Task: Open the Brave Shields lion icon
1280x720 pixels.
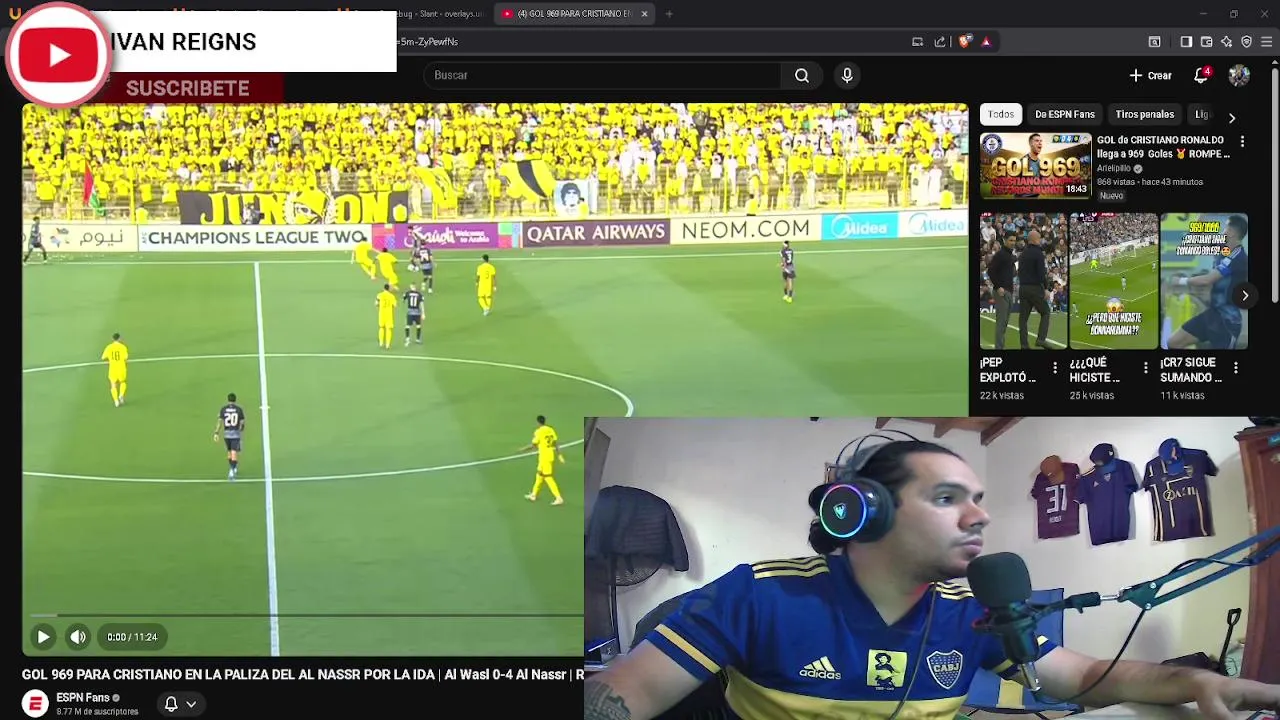Action: pyautogui.click(x=965, y=42)
